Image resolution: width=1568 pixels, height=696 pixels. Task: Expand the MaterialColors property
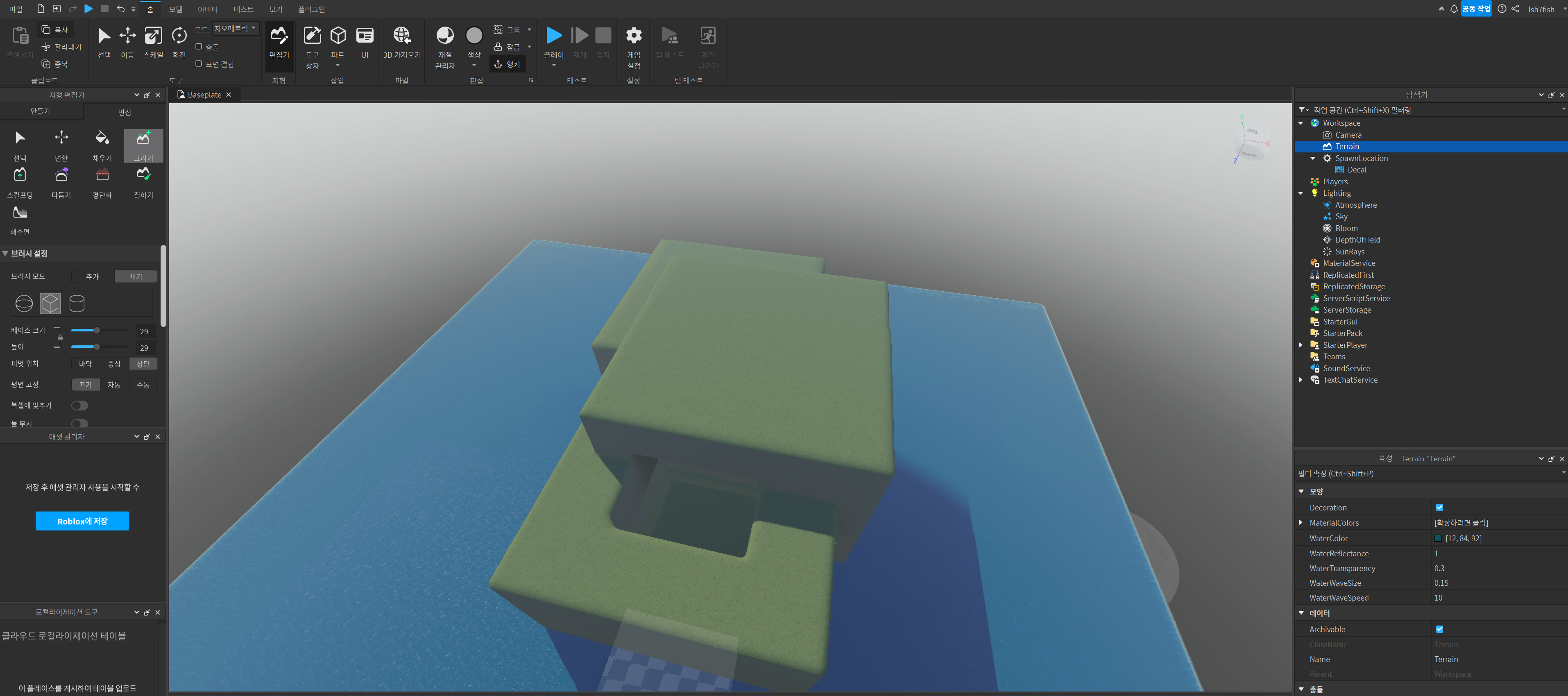tap(1301, 522)
